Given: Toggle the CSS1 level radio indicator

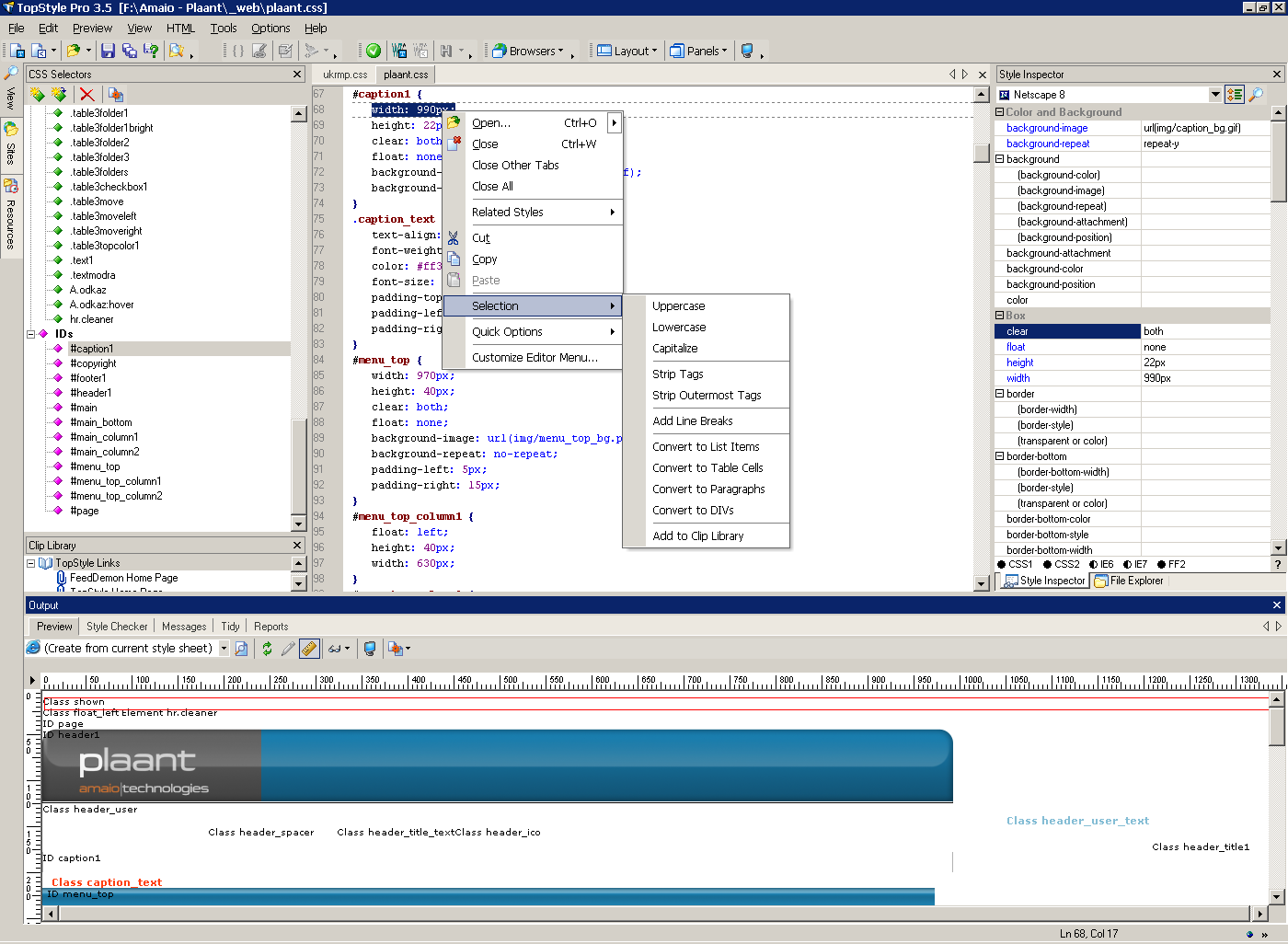Looking at the screenshot, I should pos(1002,565).
